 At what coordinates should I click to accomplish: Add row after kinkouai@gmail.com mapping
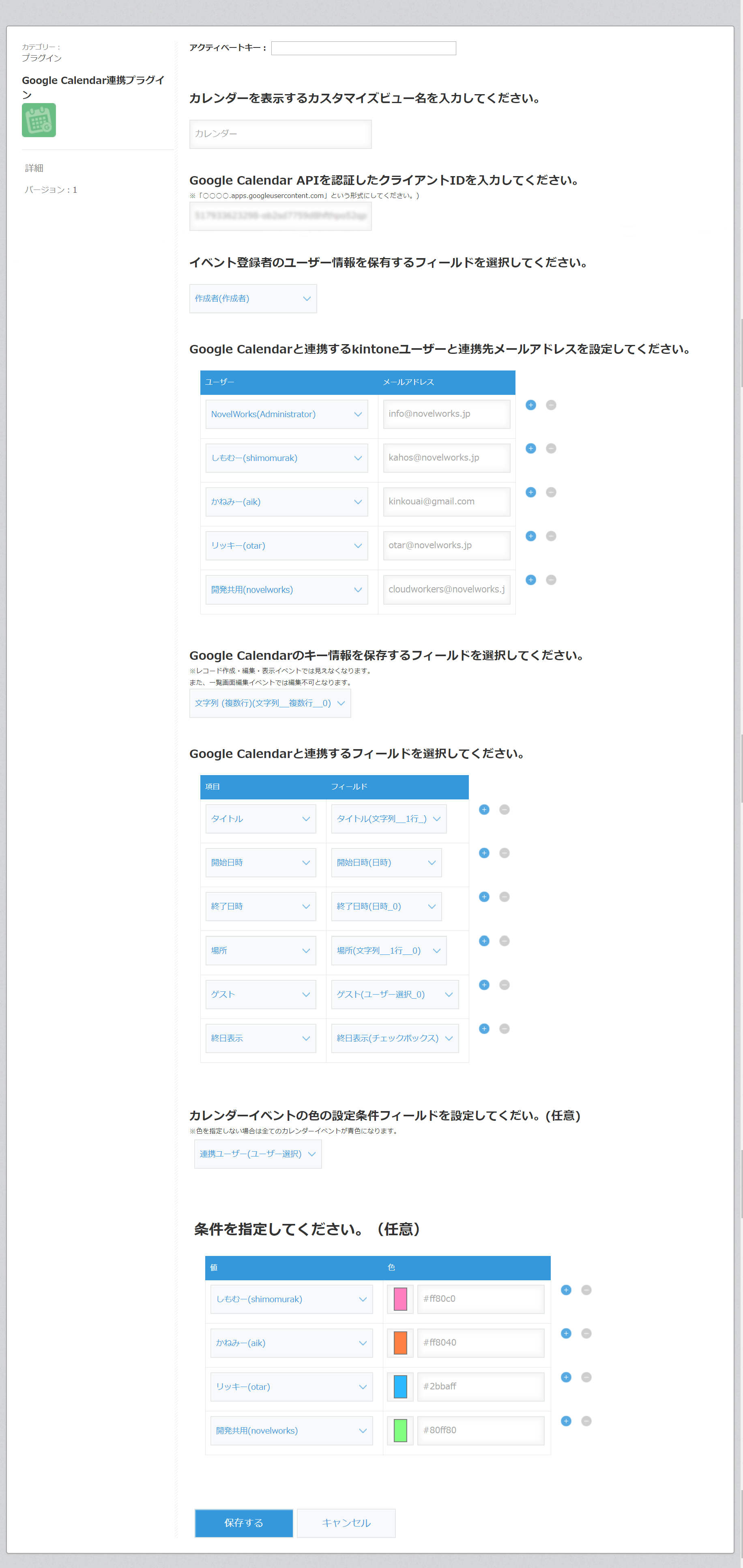(x=530, y=493)
